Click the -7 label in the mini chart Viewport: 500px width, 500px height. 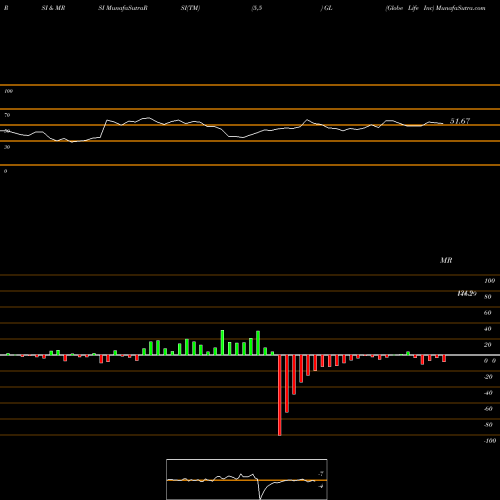click(x=321, y=473)
